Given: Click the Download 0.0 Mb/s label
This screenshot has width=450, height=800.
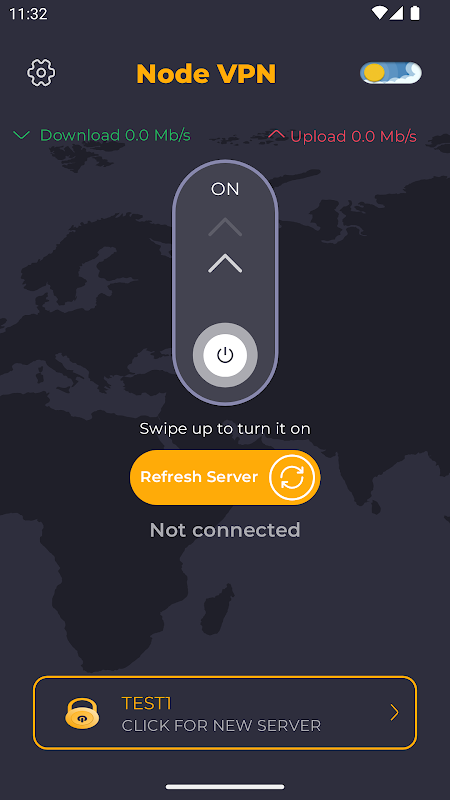Looking at the screenshot, I should coord(115,135).
